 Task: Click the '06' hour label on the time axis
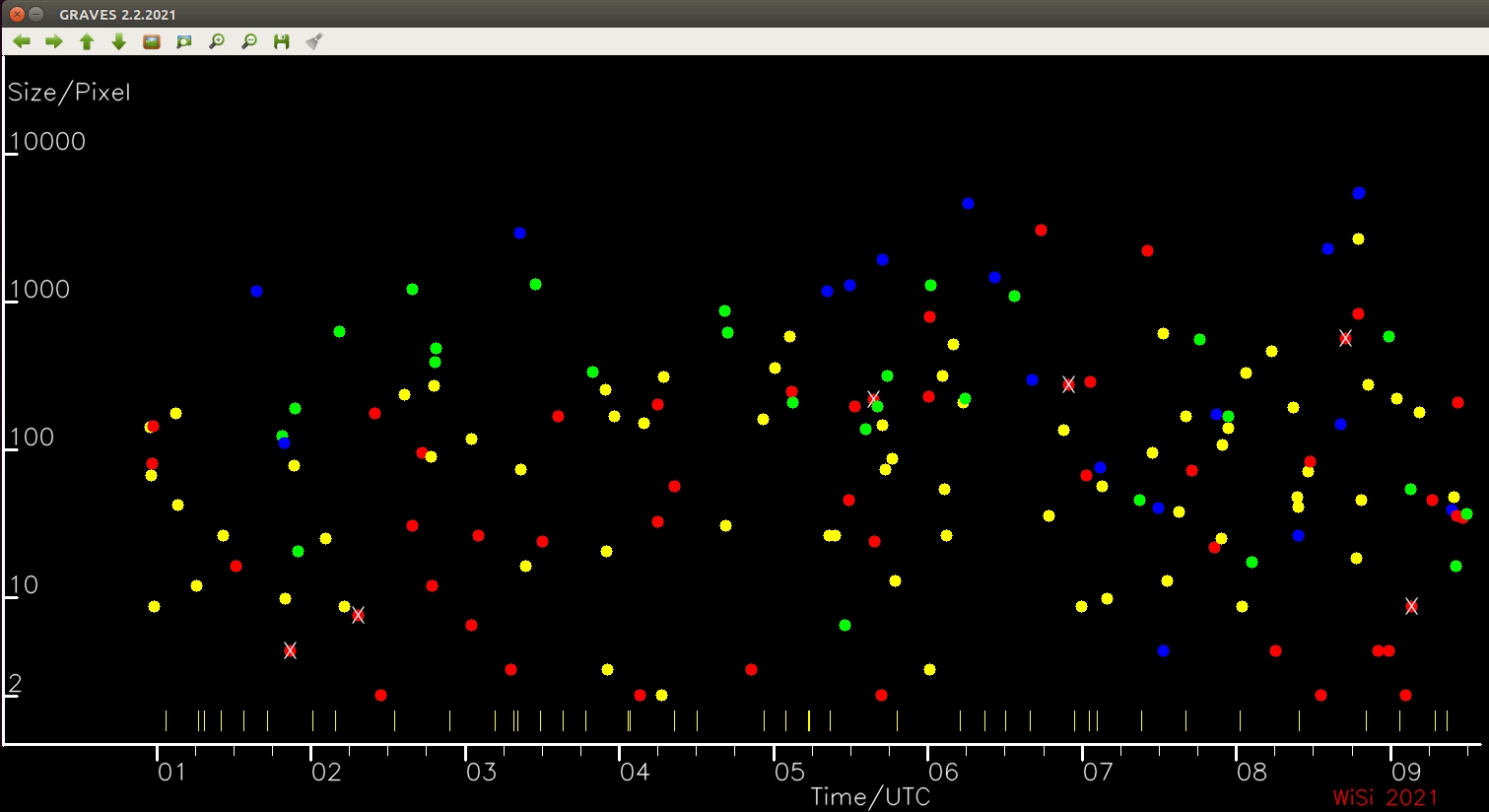point(943,772)
